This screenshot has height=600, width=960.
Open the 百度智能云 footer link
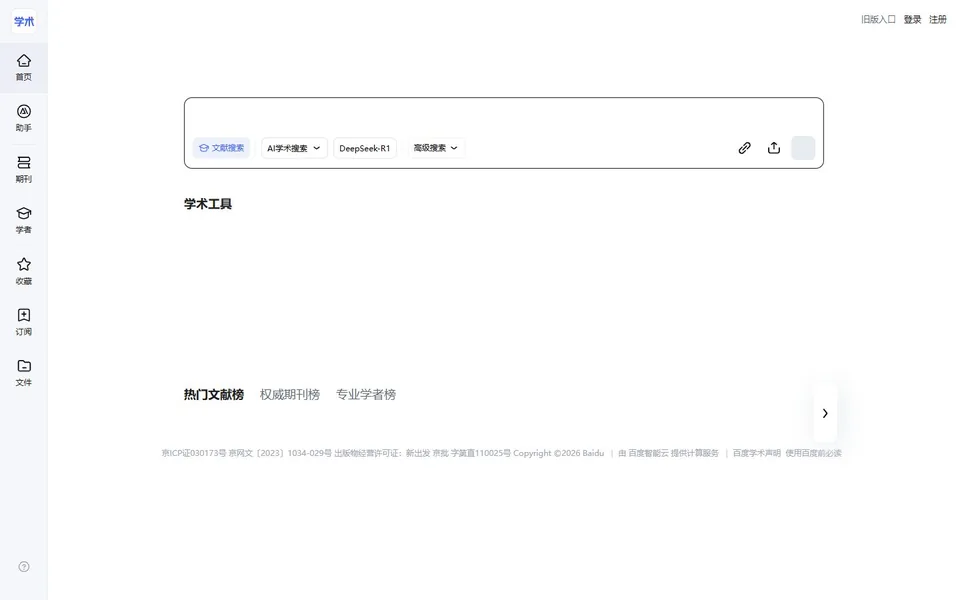coord(648,453)
